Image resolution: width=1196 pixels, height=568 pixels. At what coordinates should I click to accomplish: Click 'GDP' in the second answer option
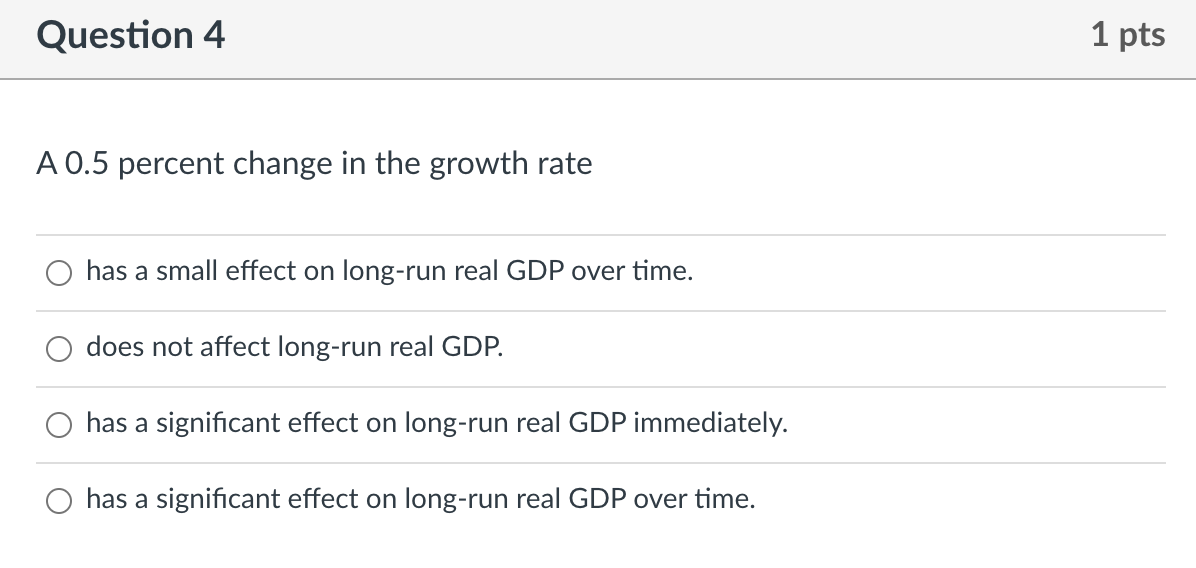[472, 347]
